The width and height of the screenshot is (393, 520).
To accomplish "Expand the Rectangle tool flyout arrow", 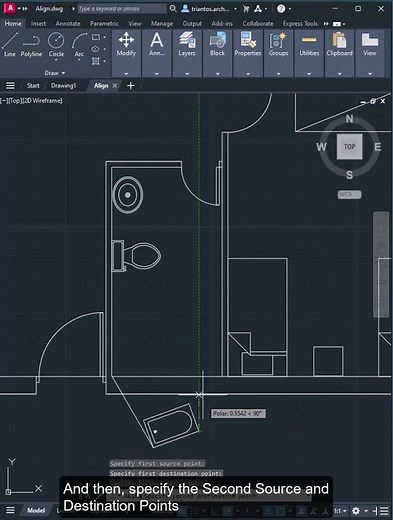I will (105, 37).
